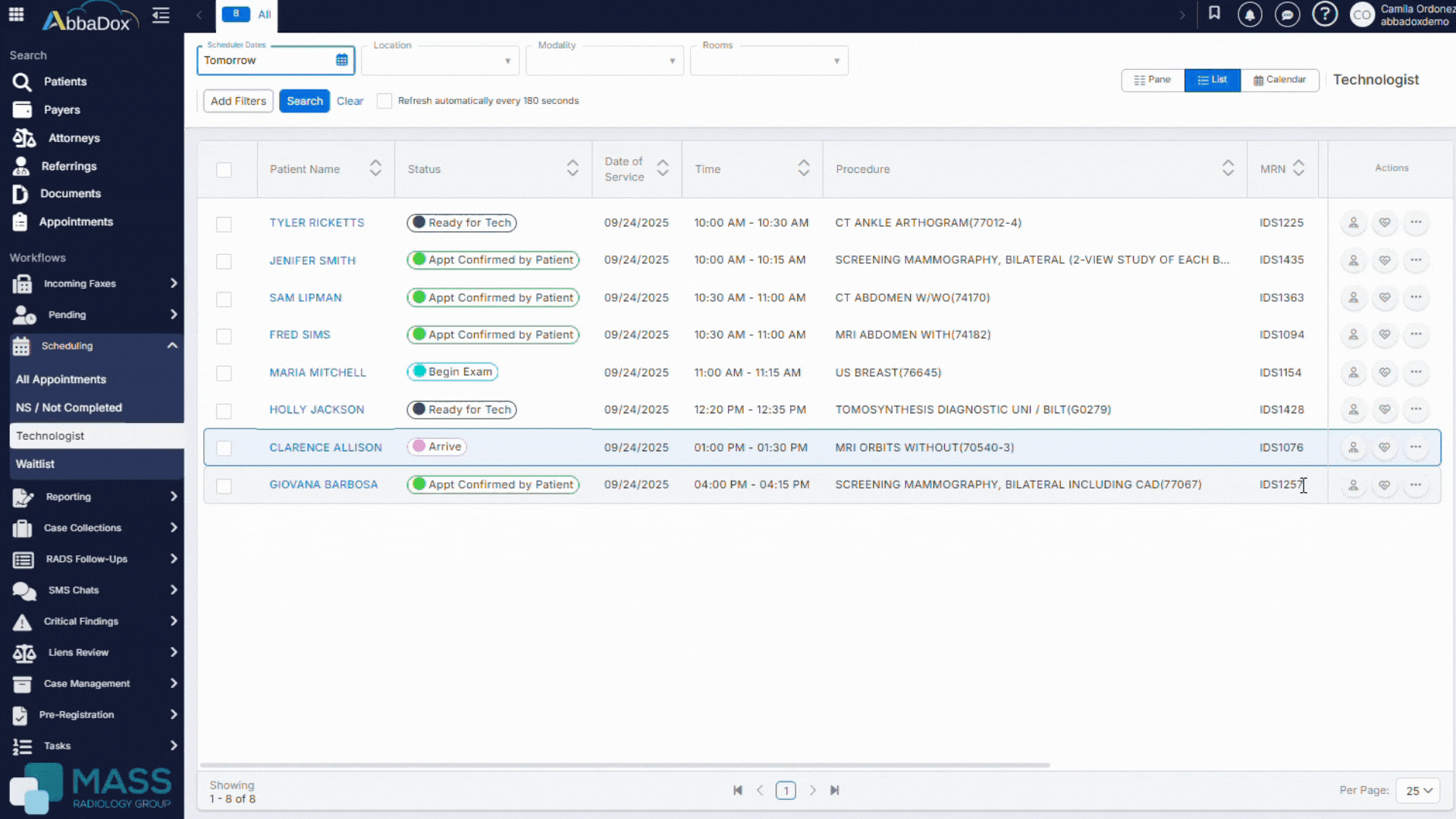Switch to Calendar view tab
The width and height of the screenshot is (1456, 819).
pos(1279,80)
